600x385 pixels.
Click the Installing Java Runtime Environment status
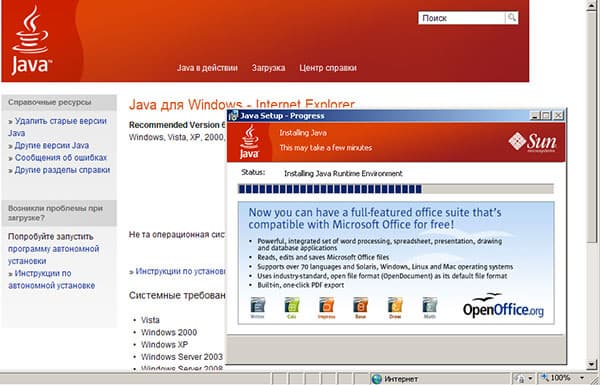click(x=343, y=173)
